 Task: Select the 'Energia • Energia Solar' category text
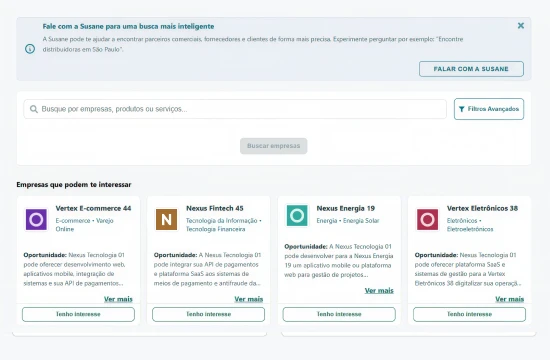pos(348,221)
